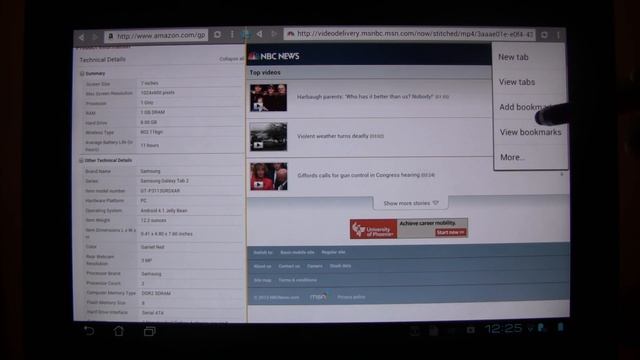The width and height of the screenshot is (640, 360).
Task: Collapse the Summary section
Action: [82, 74]
